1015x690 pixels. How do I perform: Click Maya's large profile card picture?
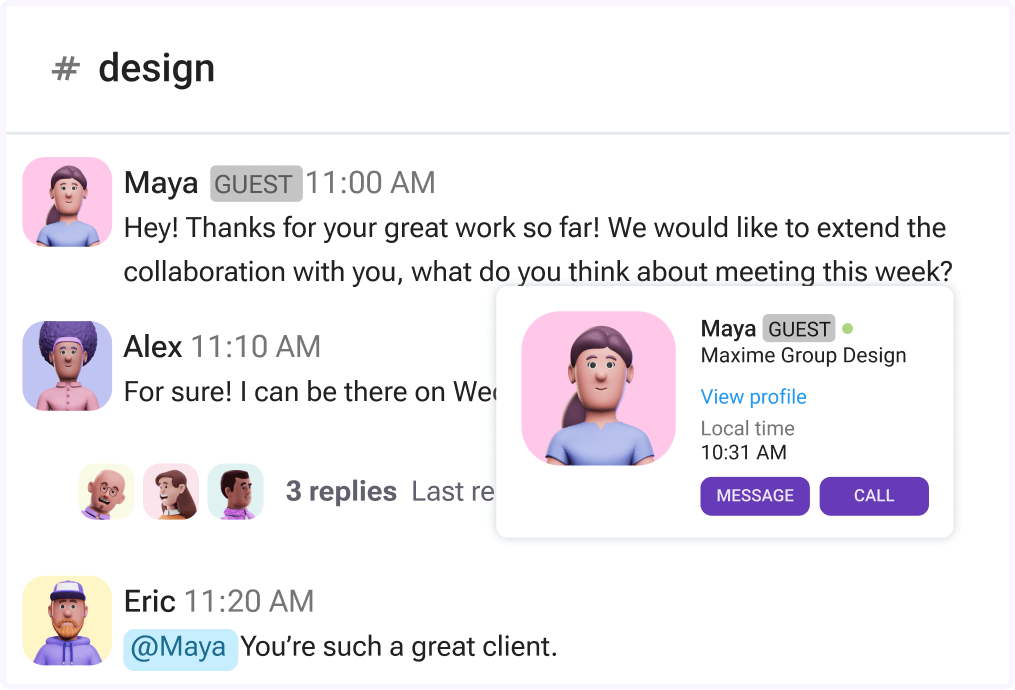(599, 389)
